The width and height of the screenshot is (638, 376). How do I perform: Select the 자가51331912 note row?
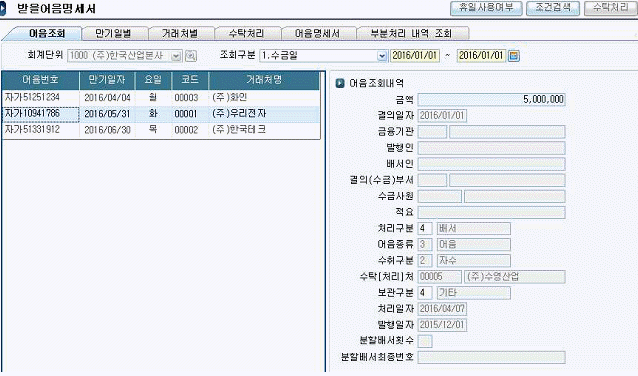tap(161, 130)
